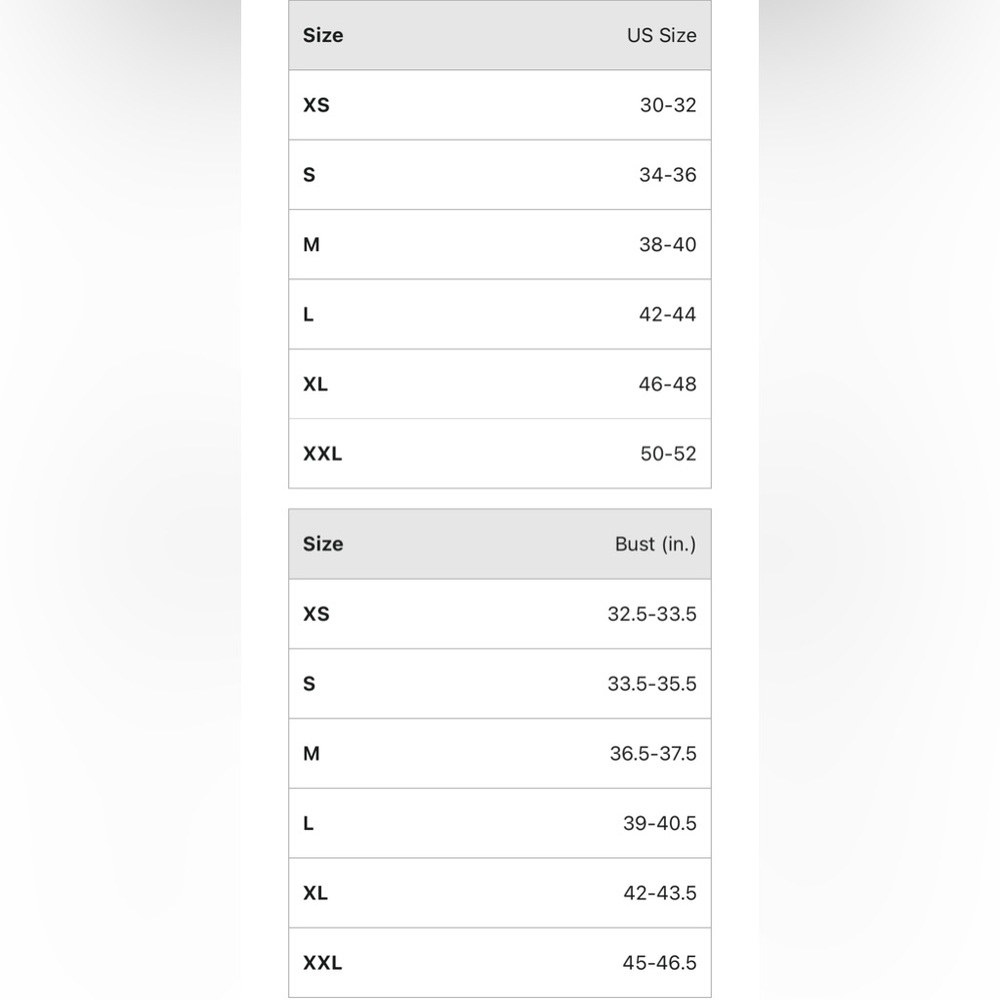Click the M bust row 36.5-37.5
Screen dimensions: 1000x1000
point(499,753)
